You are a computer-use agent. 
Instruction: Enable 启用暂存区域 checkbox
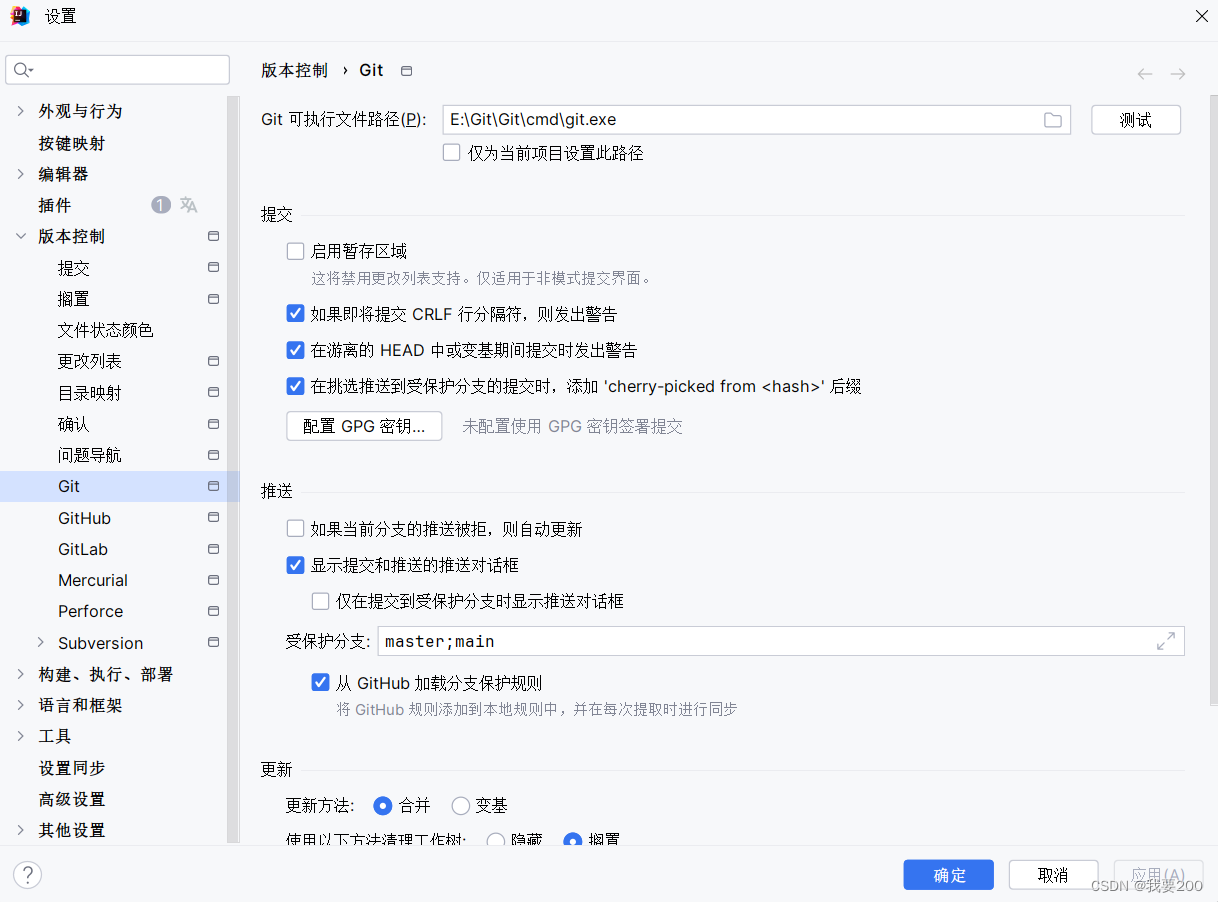tap(295, 251)
